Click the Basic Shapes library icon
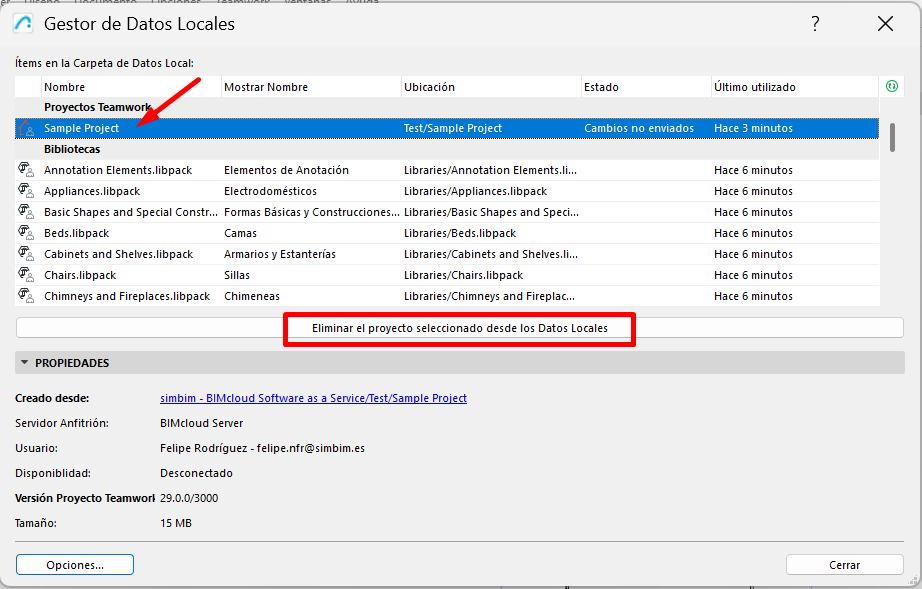This screenshot has height=589, width=922. [26, 212]
